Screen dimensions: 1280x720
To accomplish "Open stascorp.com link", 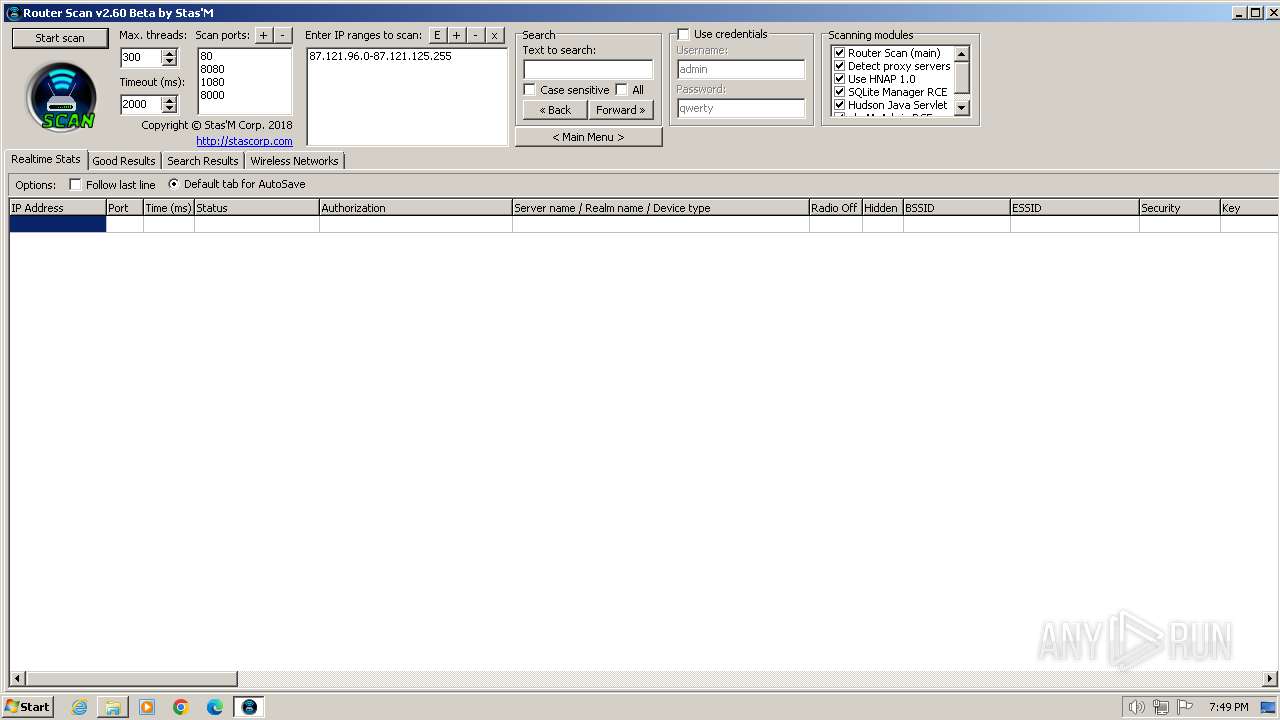I will (244, 141).
